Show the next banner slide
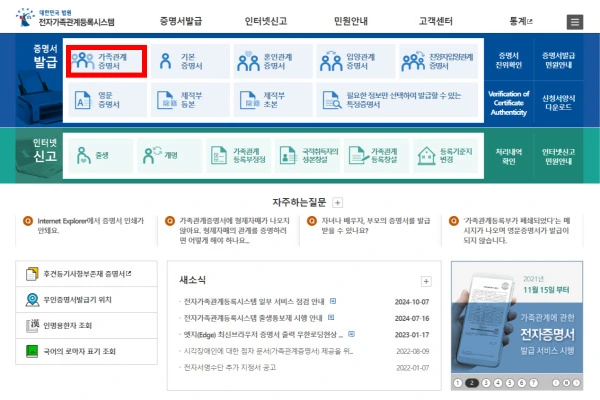600x400 pixels. [x=576, y=383]
